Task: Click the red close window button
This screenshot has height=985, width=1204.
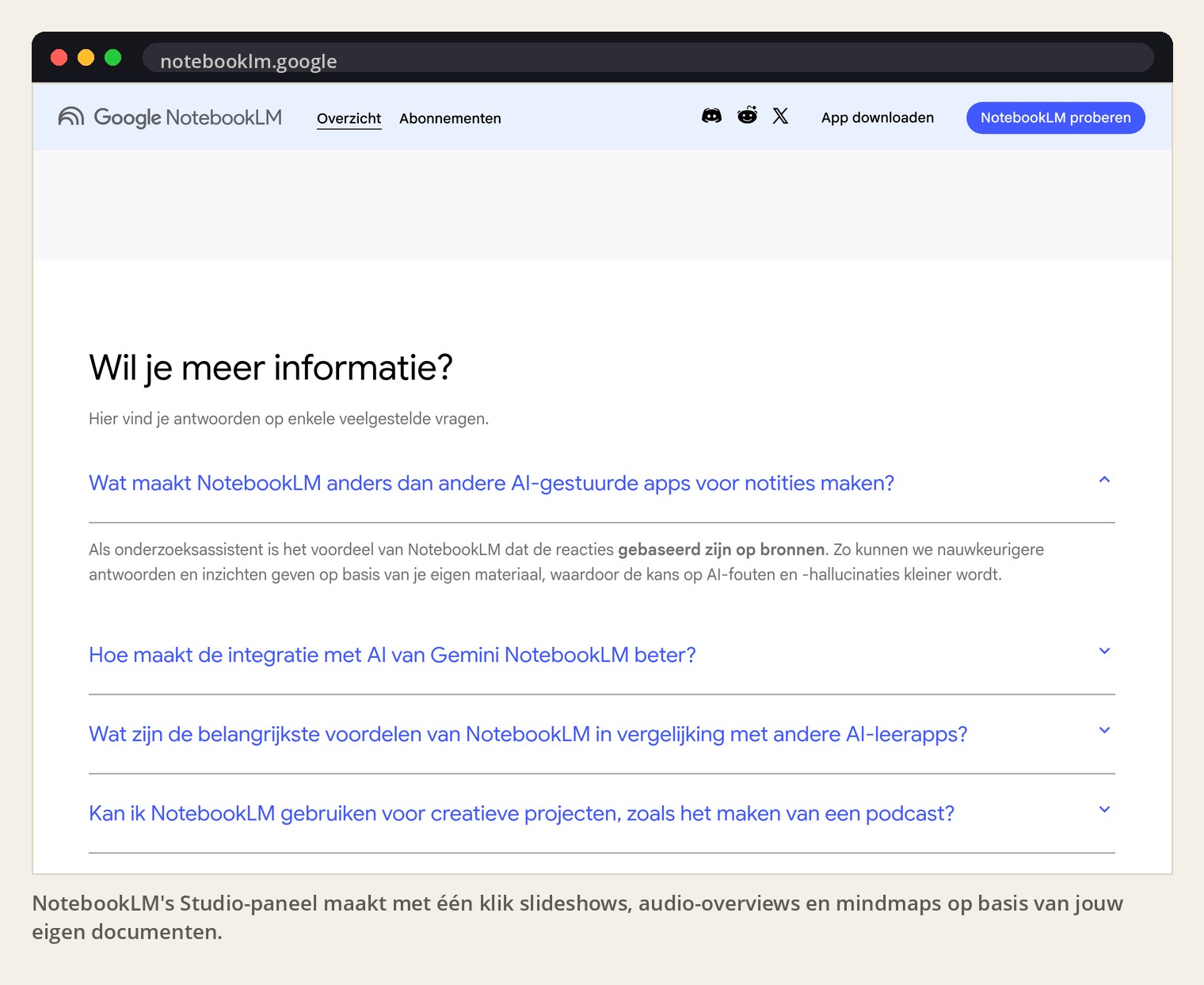Action: click(x=59, y=57)
